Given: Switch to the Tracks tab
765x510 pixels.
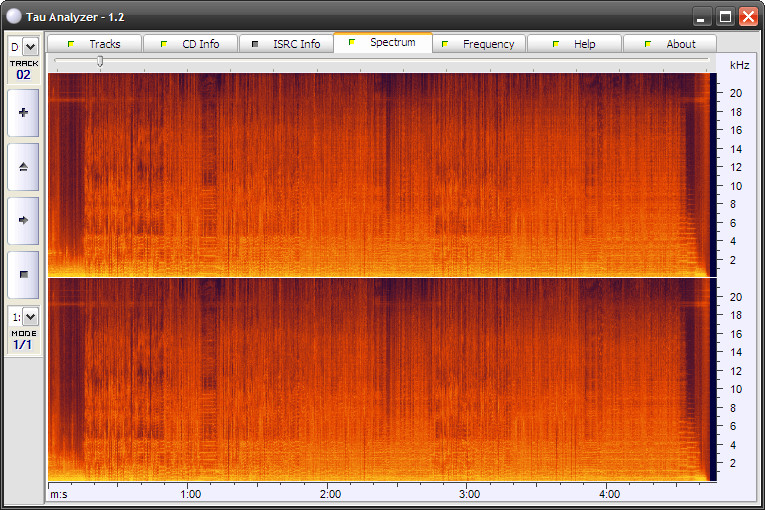Looking at the screenshot, I should point(95,44).
